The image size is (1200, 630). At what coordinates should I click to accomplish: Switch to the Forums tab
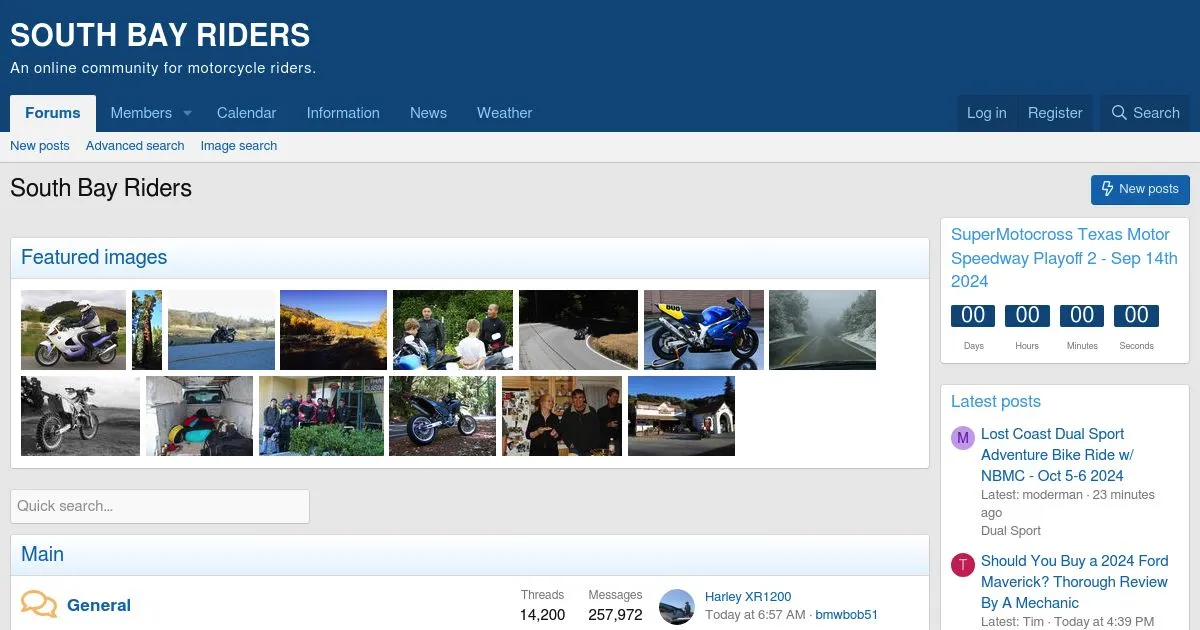[x=53, y=113]
